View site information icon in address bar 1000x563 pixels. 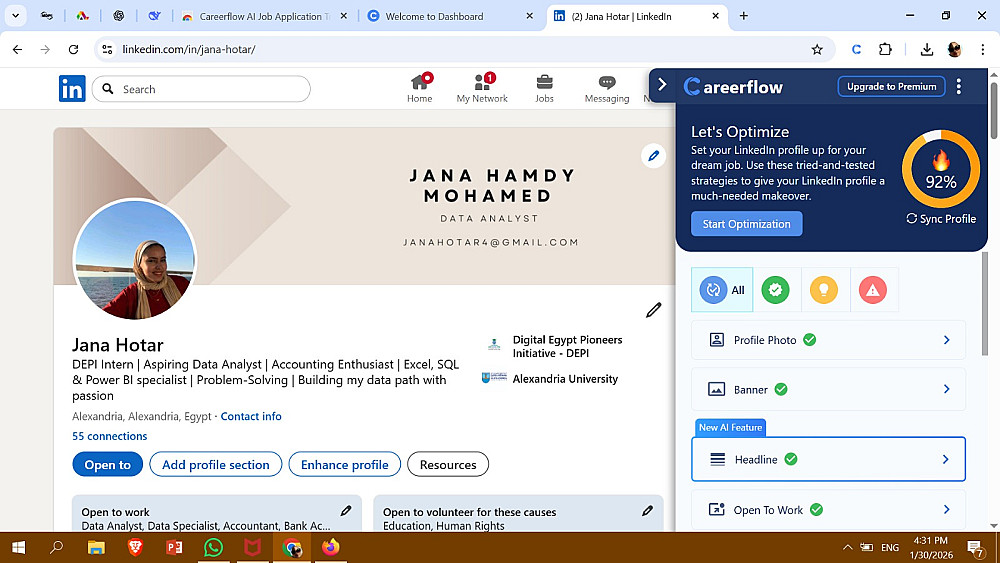[107, 49]
